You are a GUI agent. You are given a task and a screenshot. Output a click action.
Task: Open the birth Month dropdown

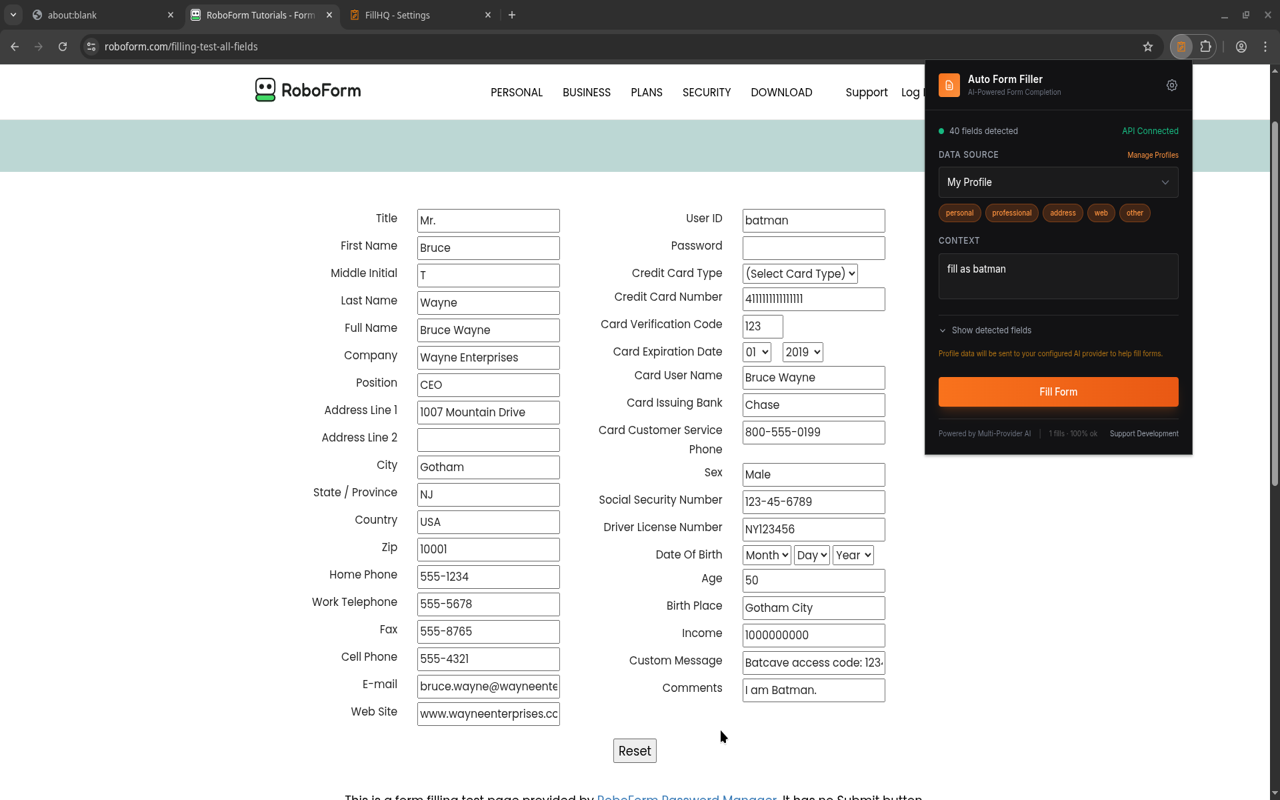(x=767, y=555)
